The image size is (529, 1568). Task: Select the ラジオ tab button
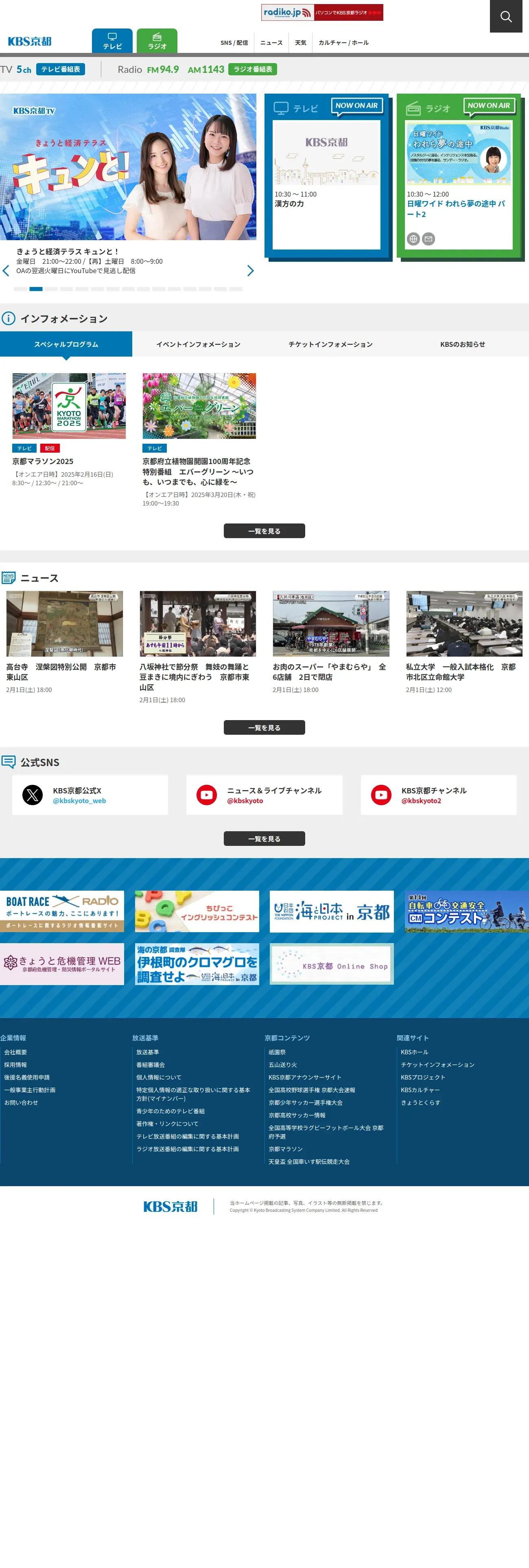point(157,41)
